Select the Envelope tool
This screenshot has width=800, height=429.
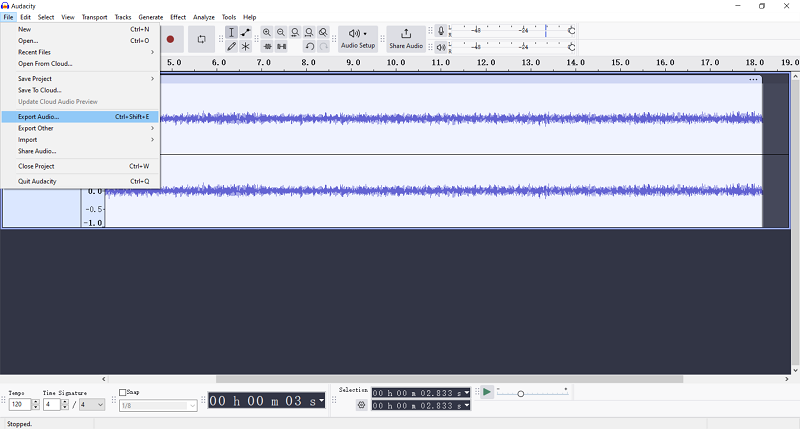point(245,32)
